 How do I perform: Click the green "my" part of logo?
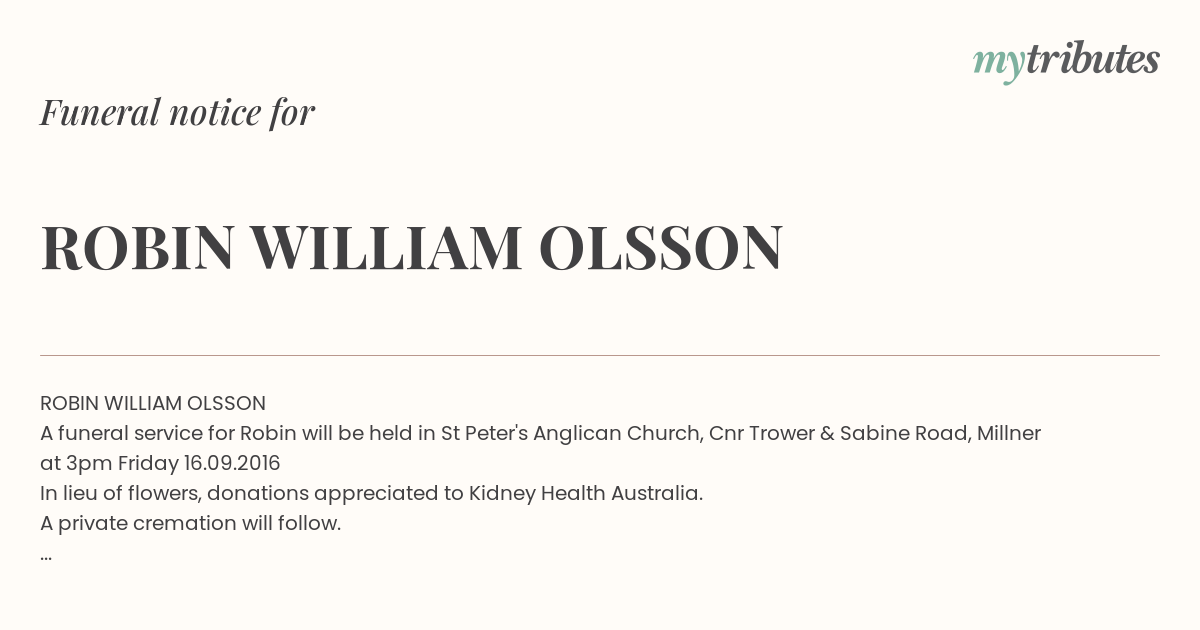pos(999,64)
